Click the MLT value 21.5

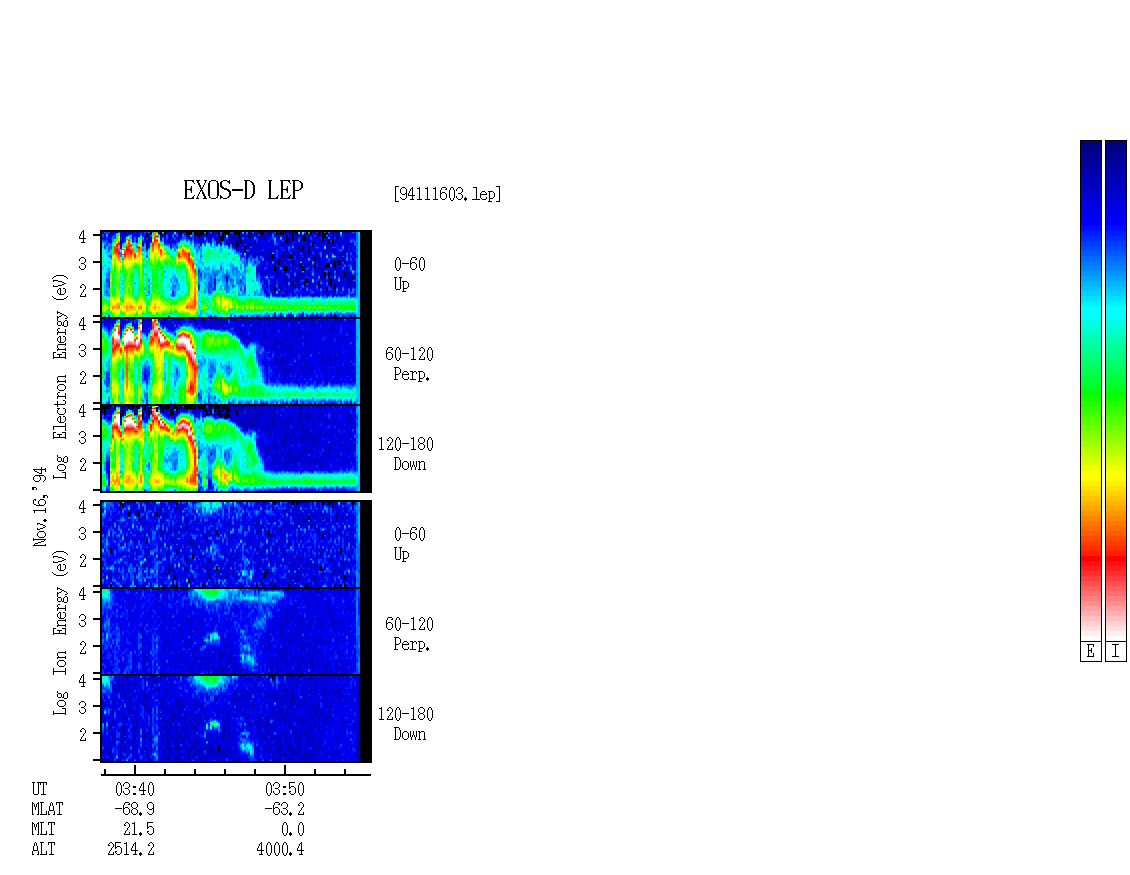(x=138, y=830)
